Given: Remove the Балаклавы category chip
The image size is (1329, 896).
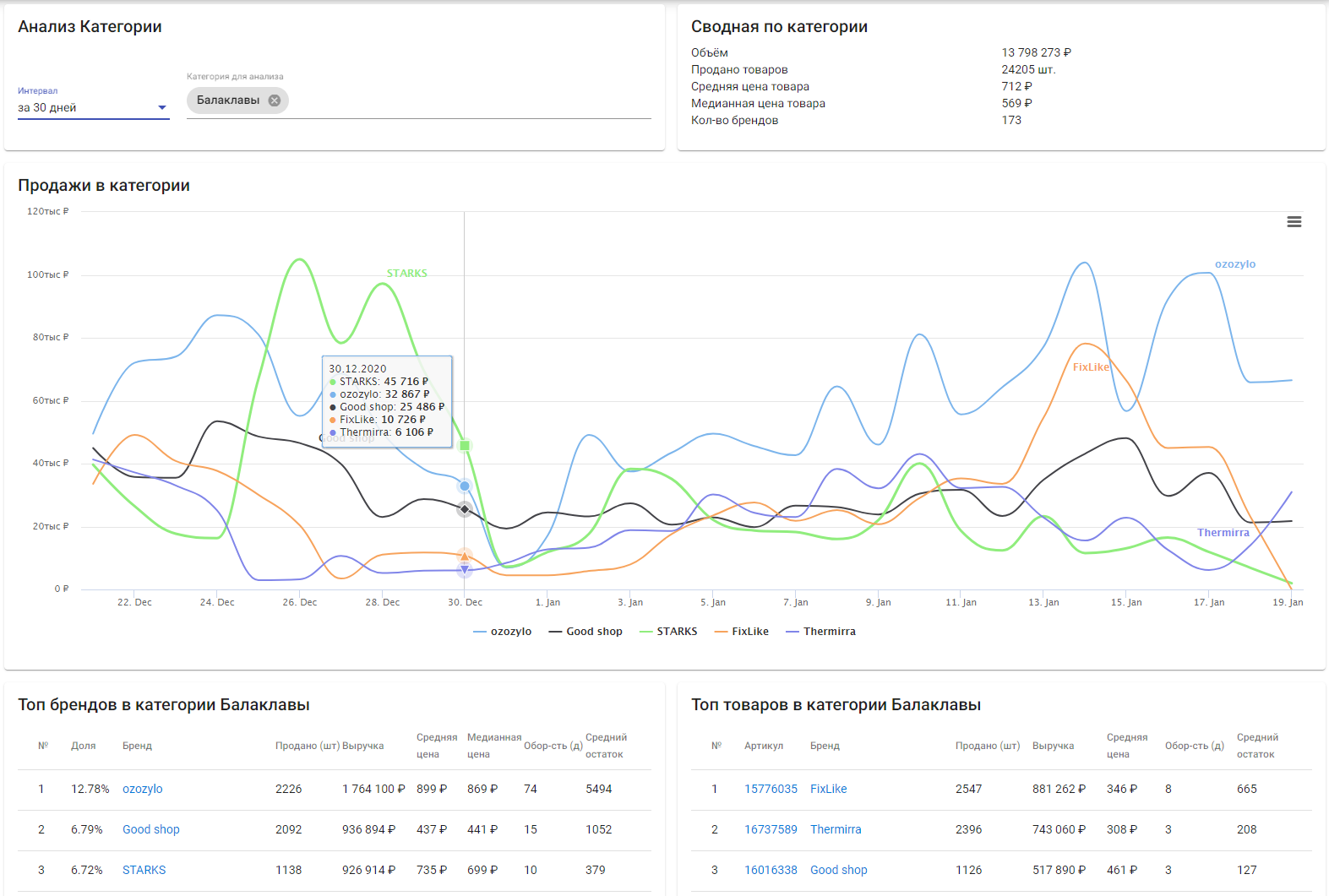Looking at the screenshot, I should (275, 100).
